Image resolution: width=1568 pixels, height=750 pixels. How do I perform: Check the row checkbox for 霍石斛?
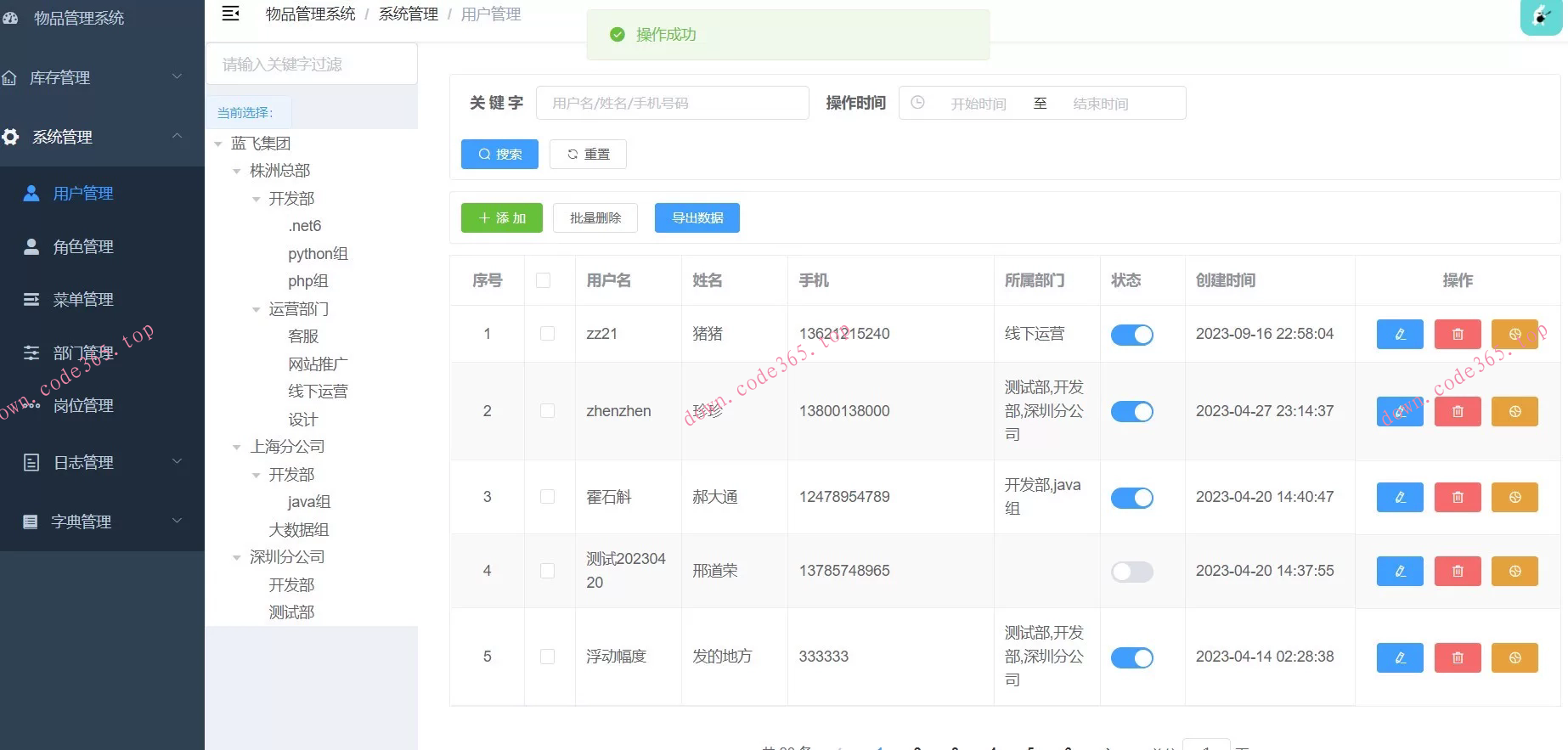tap(548, 497)
